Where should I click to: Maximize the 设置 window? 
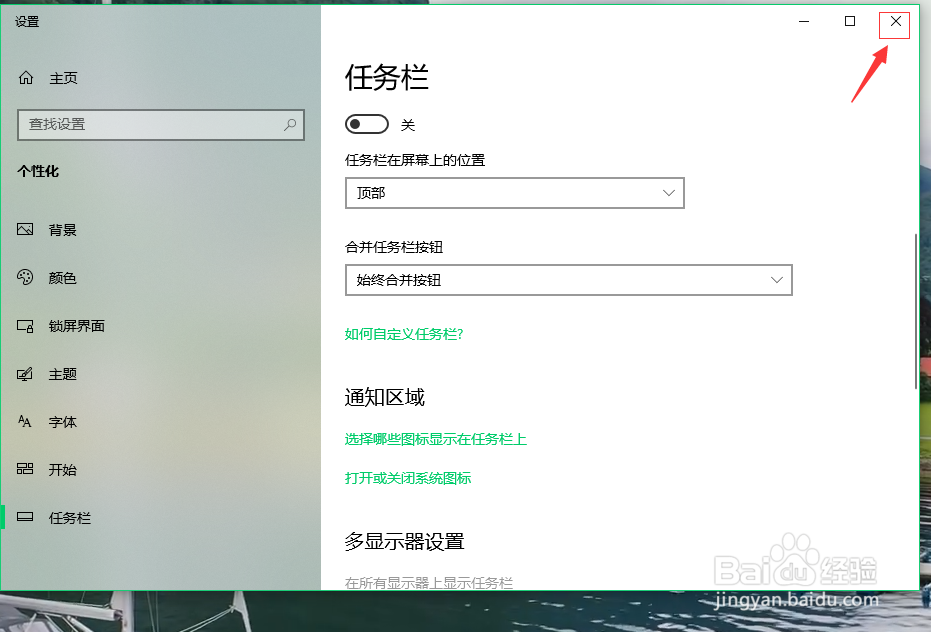850,21
